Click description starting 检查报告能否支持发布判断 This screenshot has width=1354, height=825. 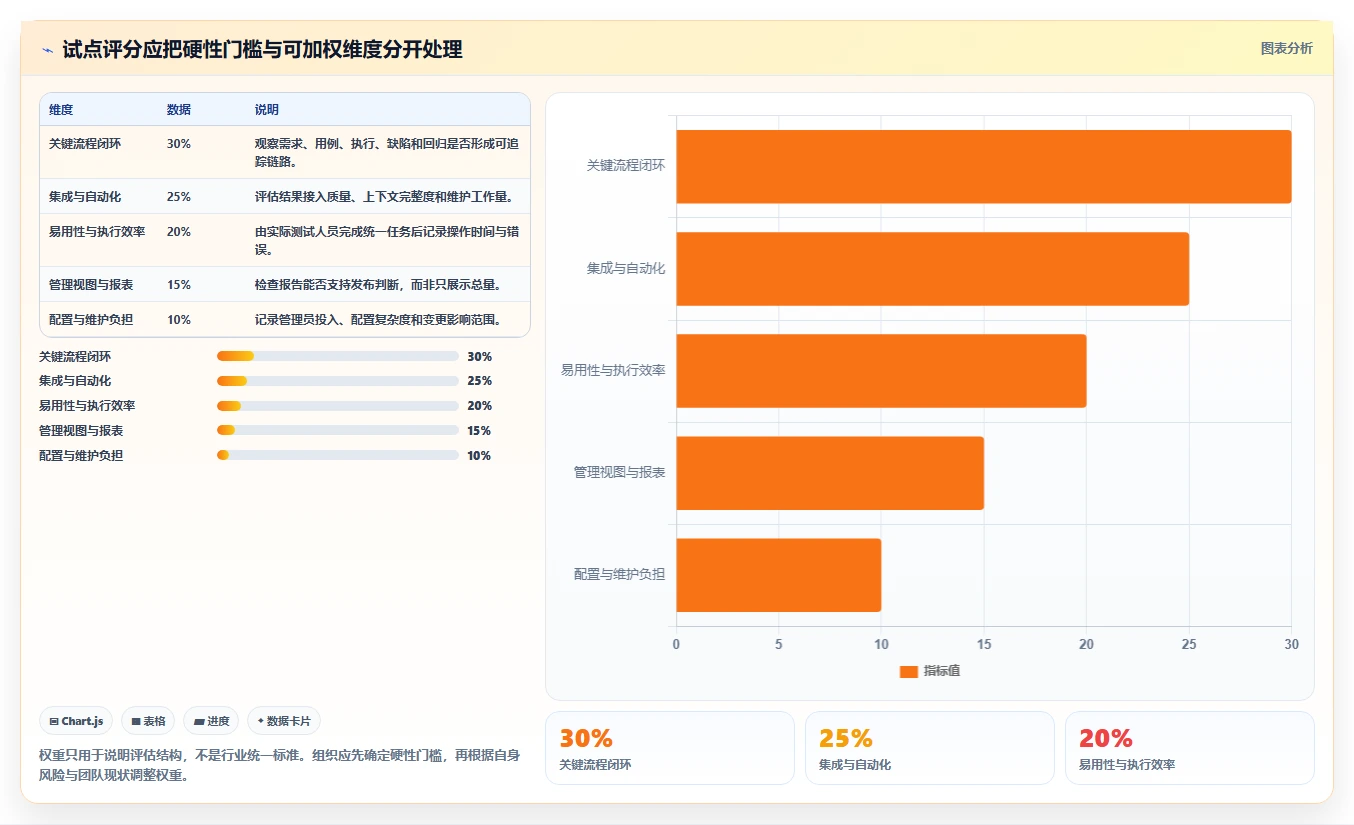[378, 285]
